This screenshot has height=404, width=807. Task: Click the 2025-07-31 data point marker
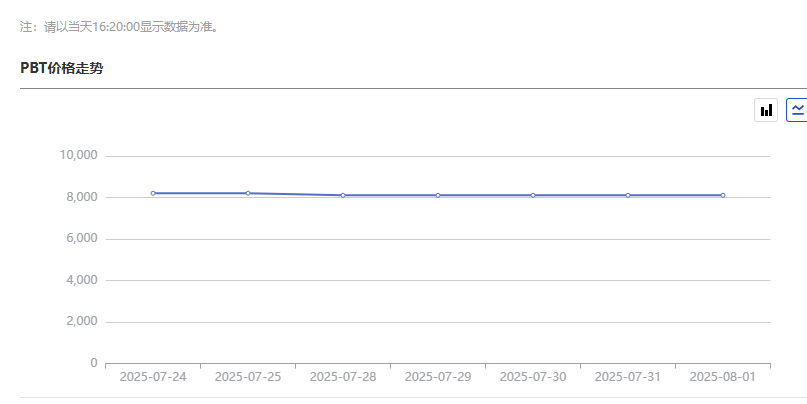[628, 195]
